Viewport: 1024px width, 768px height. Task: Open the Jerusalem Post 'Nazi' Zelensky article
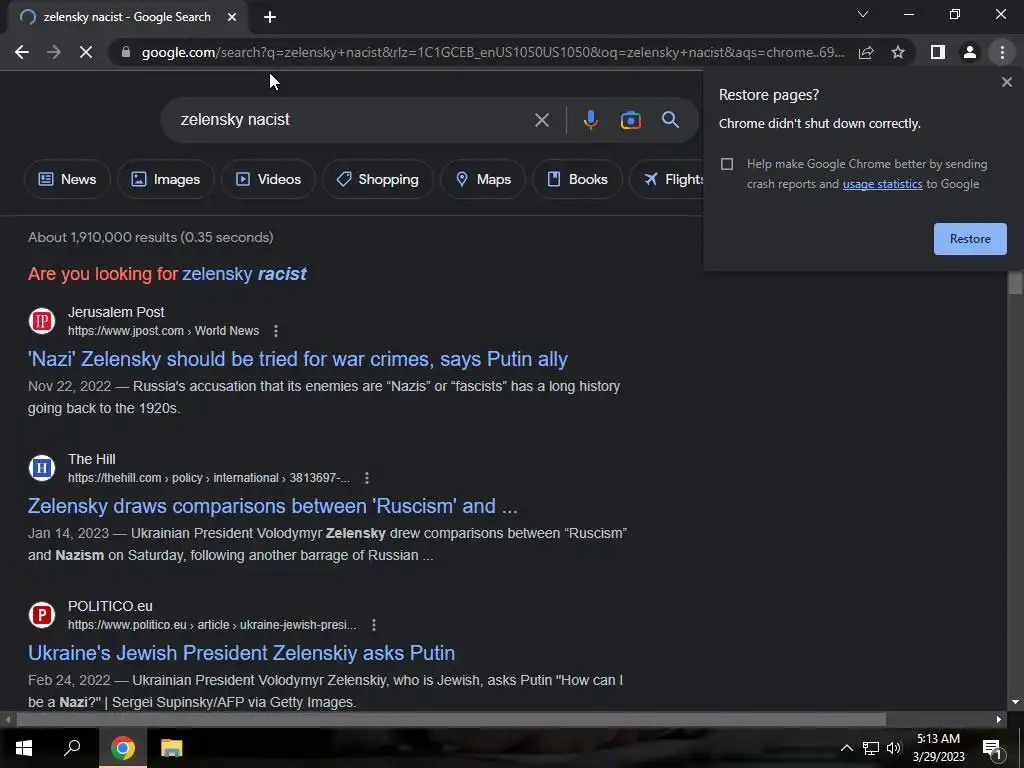click(x=298, y=359)
